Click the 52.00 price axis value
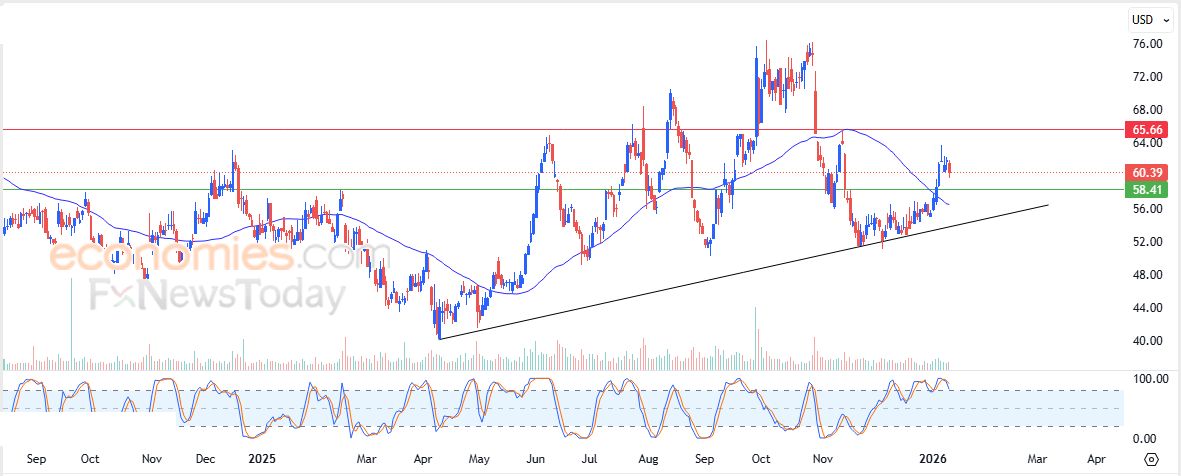1181x476 pixels. pos(1146,242)
